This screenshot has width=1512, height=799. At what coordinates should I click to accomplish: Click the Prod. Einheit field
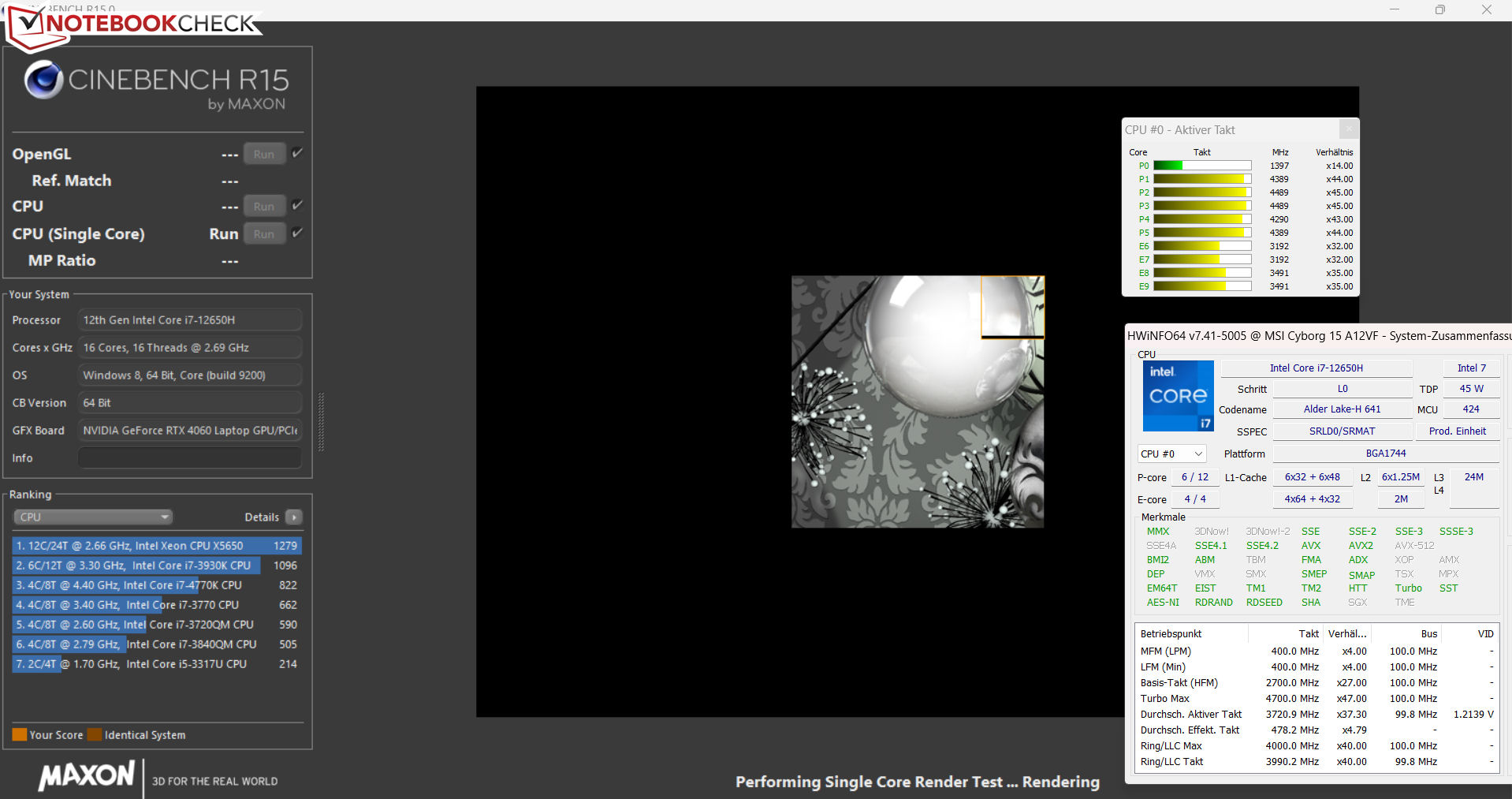pyautogui.click(x=1457, y=431)
